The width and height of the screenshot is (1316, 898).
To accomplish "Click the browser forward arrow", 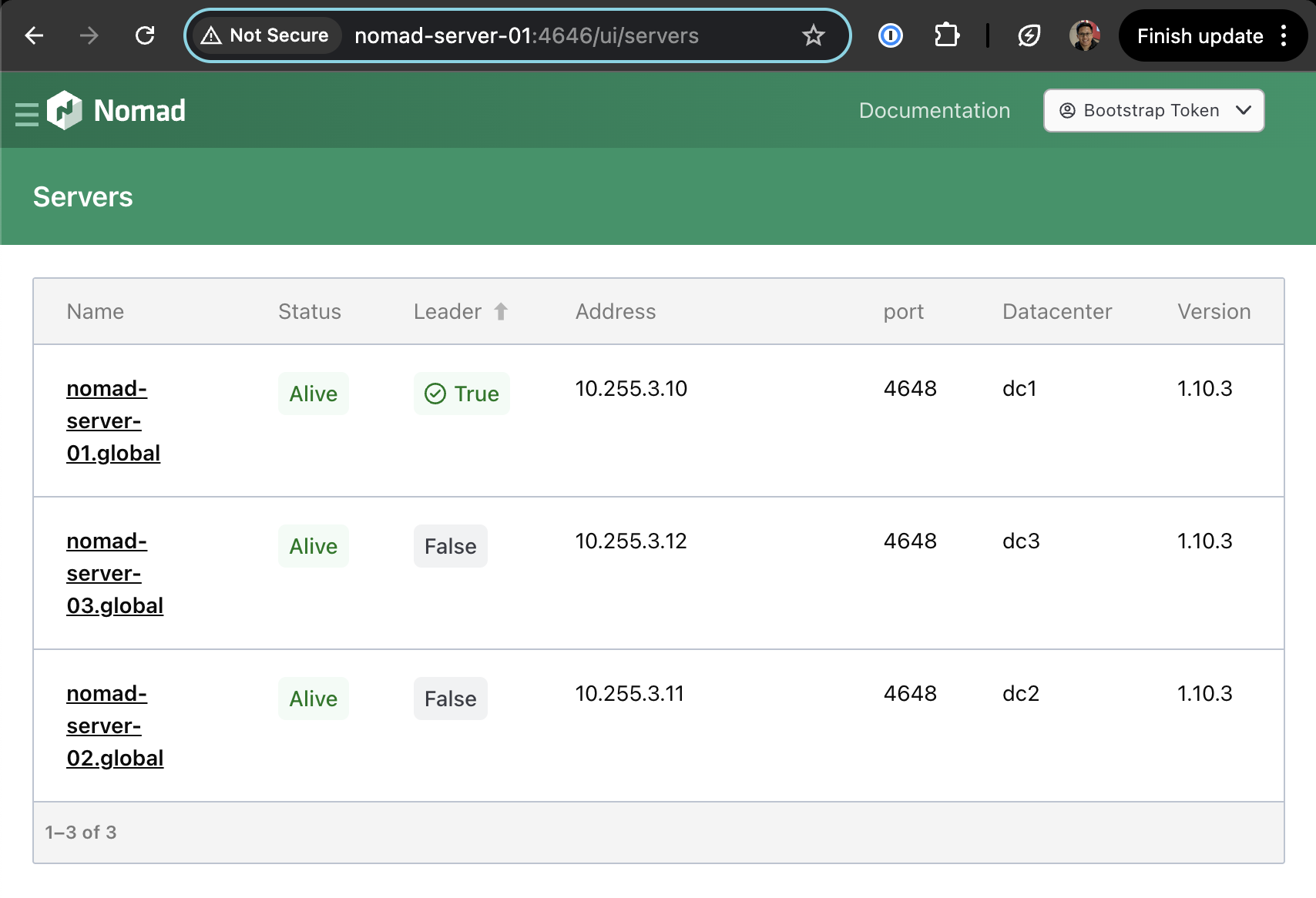I will [89, 35].
